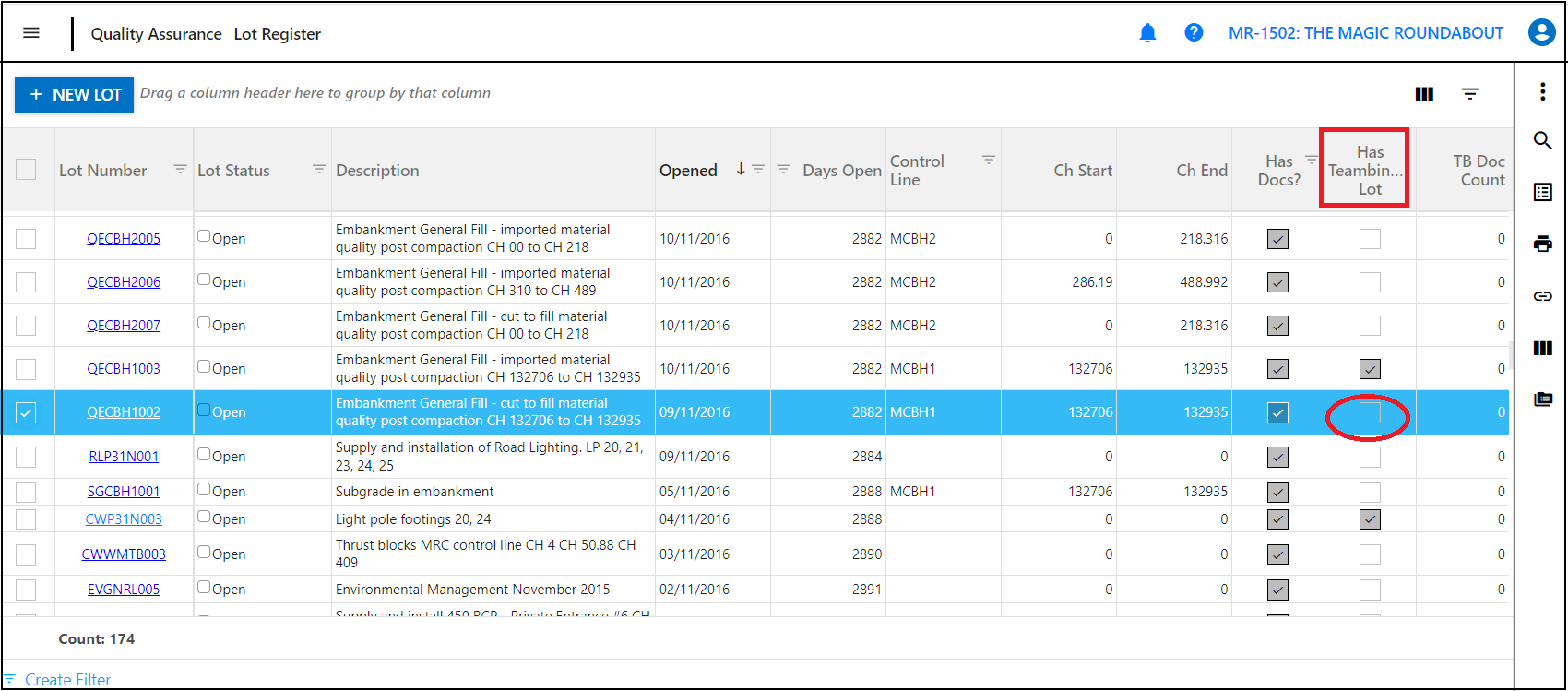Screen dimensions: 1568x691
Task: Toggle Has Teambinder Lot checkbox for QECBH1002
Action: click(1370, 412)
